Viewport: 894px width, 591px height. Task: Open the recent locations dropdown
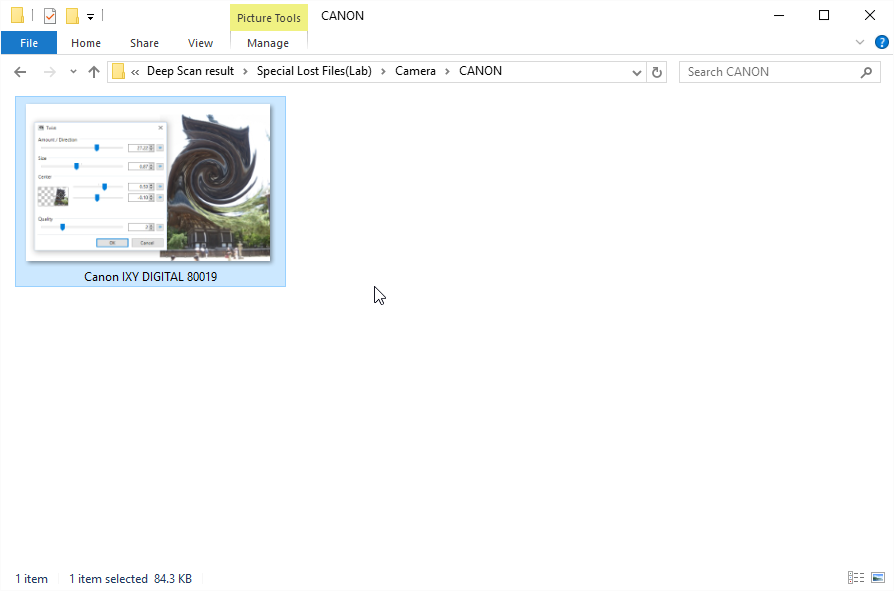coord(73,72)
